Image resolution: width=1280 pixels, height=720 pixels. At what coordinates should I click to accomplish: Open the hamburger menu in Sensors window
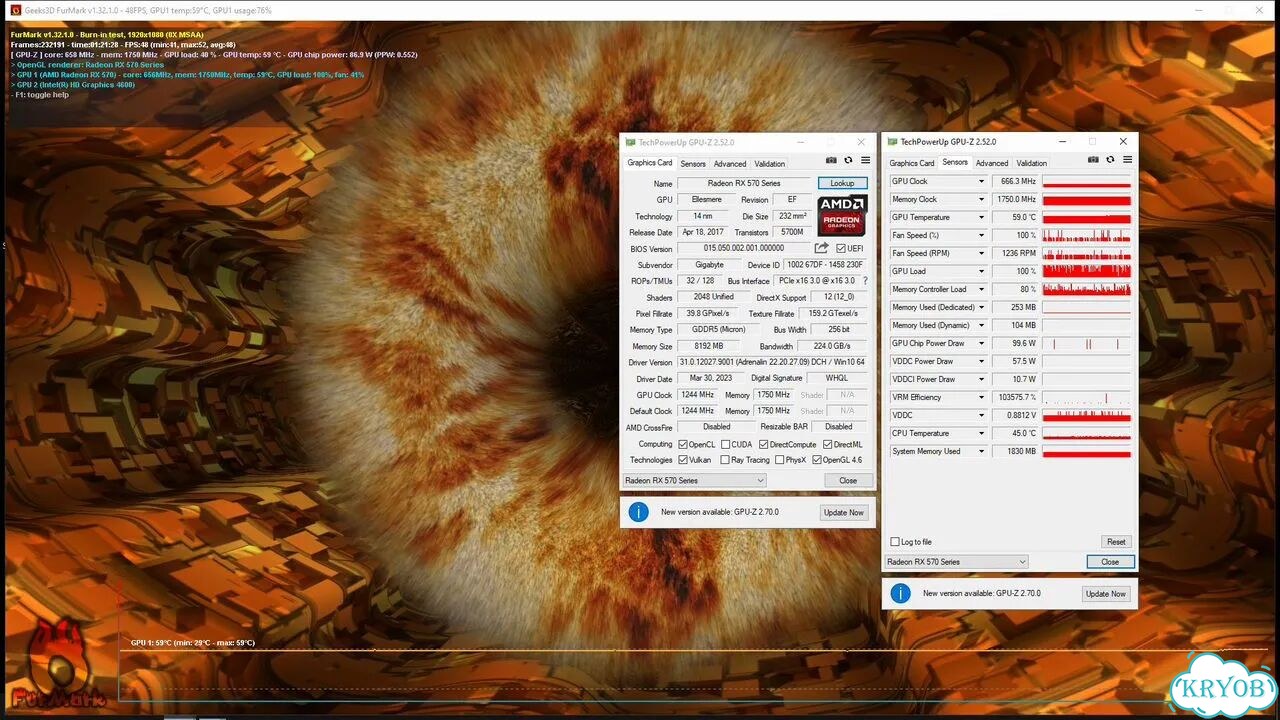click(1127, 160)
